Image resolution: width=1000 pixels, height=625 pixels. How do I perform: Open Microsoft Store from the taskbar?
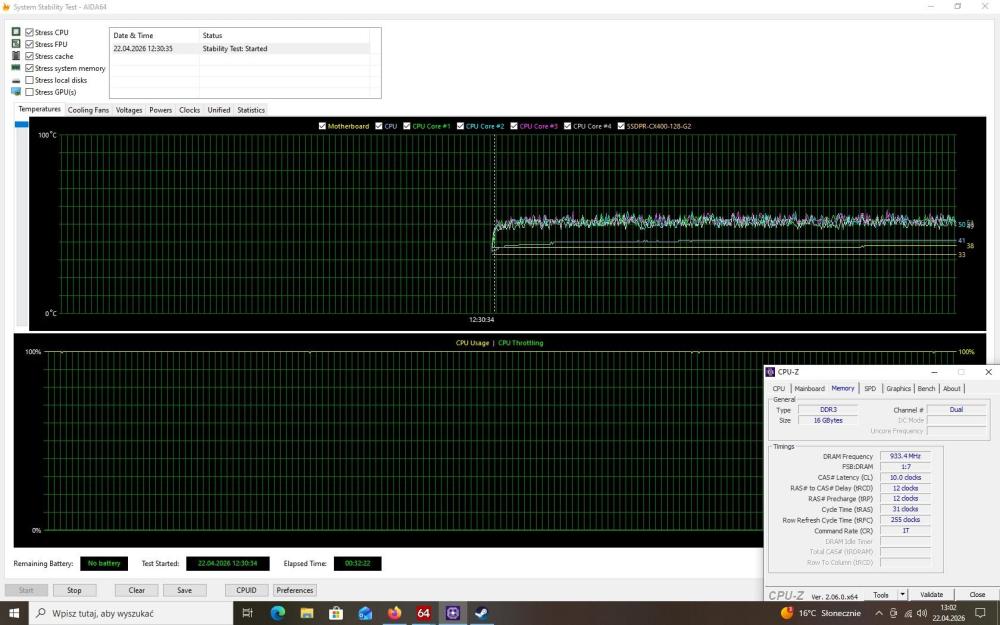click(x=336, y=614)
